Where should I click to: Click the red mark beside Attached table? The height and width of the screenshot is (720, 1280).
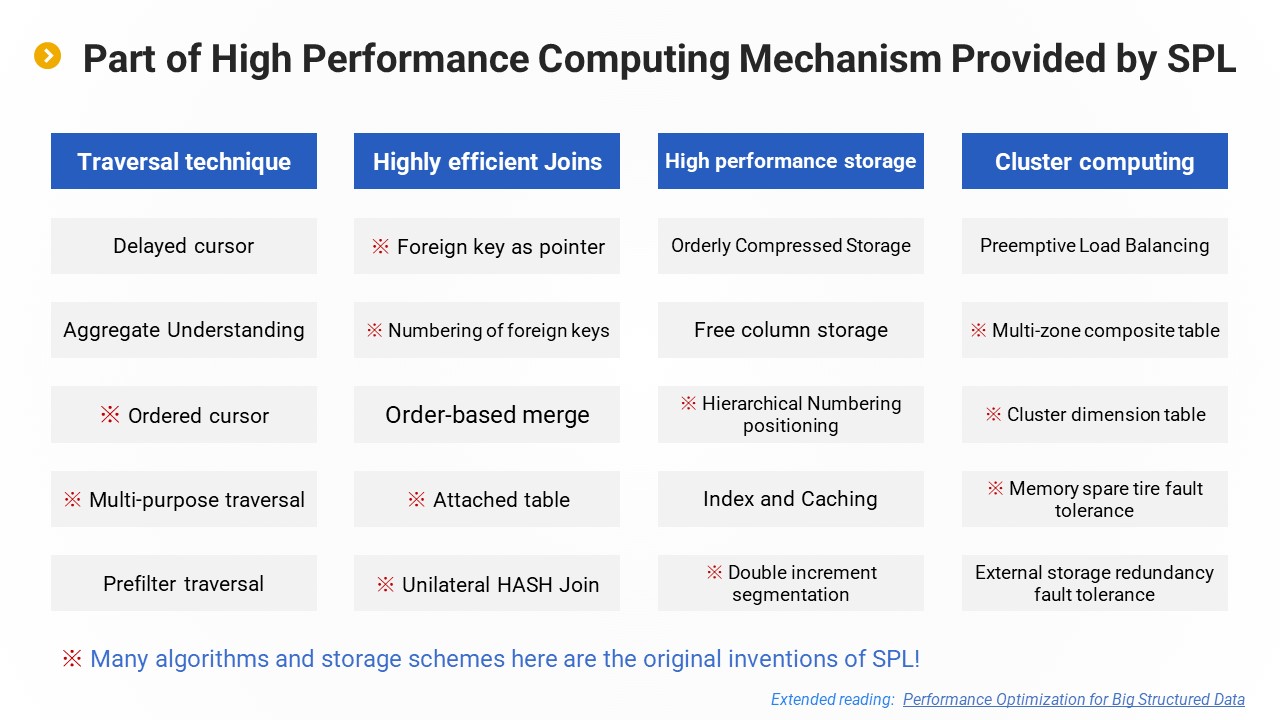pos(416,499)
